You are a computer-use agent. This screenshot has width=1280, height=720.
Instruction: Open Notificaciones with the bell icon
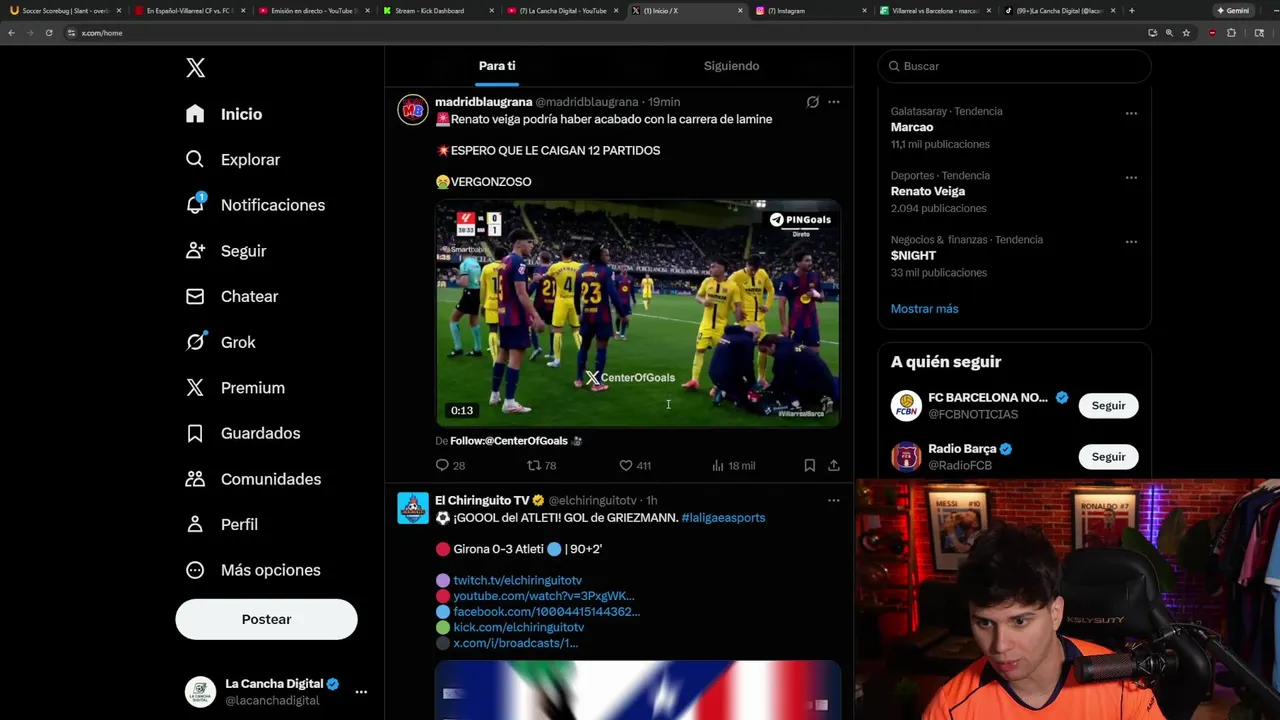point(255,205)
